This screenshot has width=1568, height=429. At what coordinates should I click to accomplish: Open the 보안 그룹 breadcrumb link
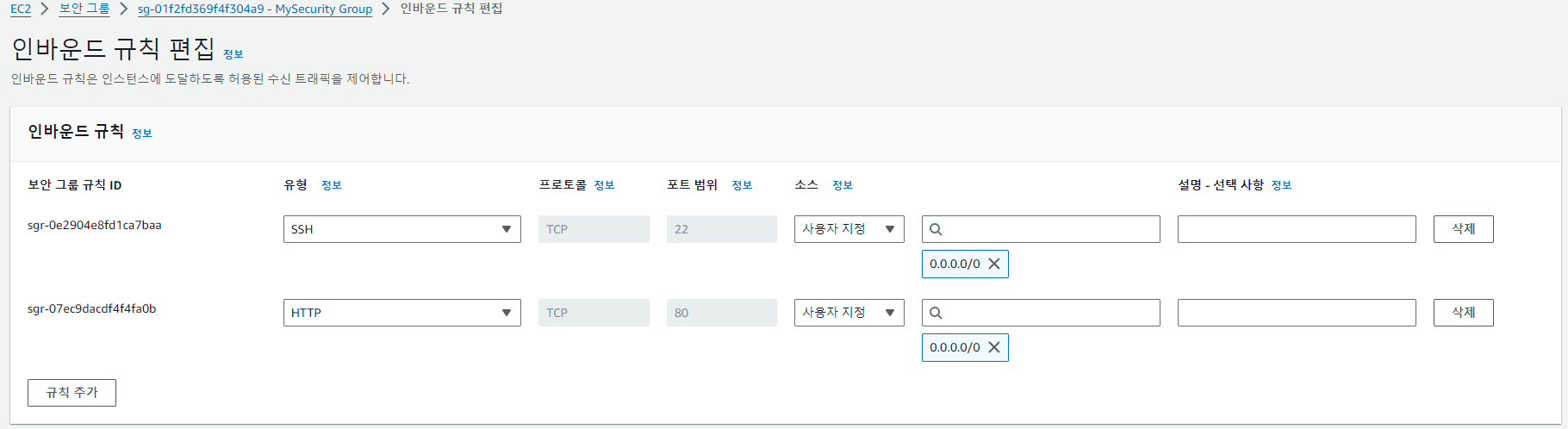coord(84,9)
